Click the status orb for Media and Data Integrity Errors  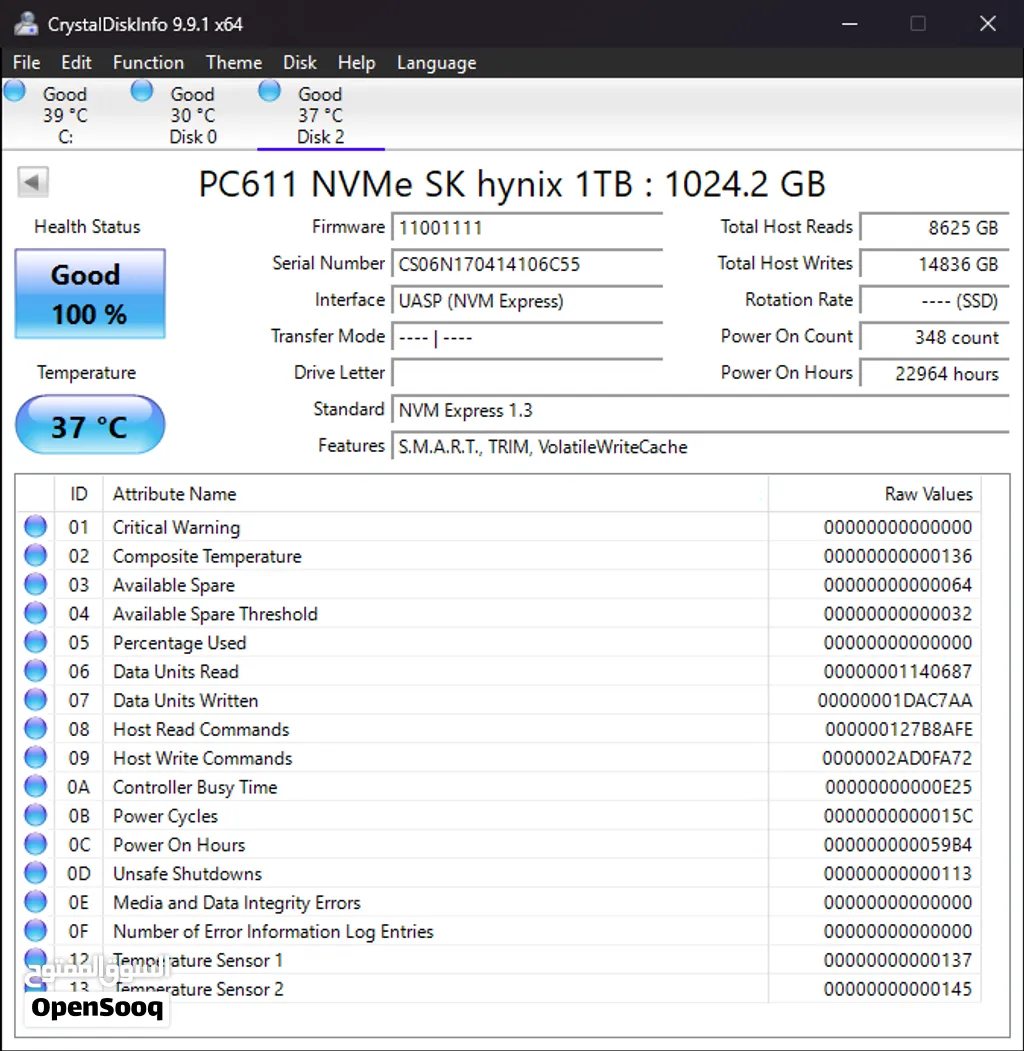click(36, 902)
